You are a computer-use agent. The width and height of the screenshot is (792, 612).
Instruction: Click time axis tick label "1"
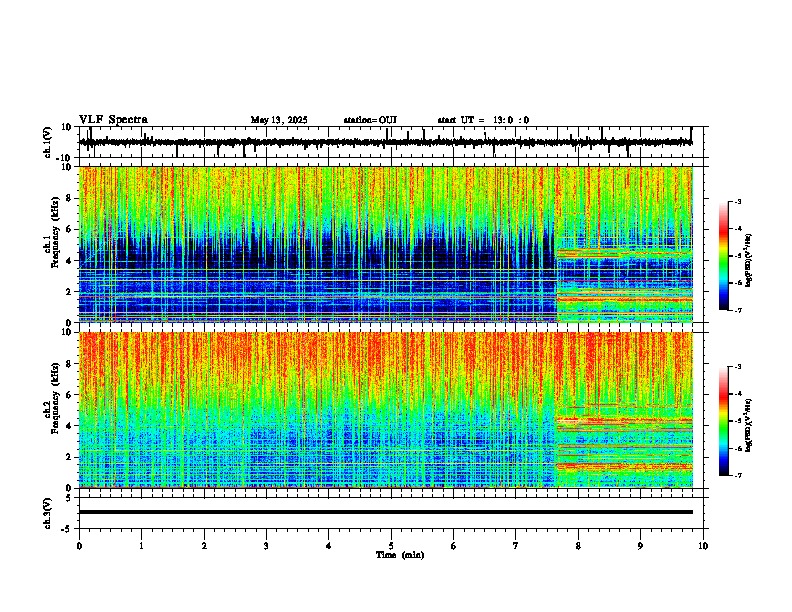coord(141,546)
